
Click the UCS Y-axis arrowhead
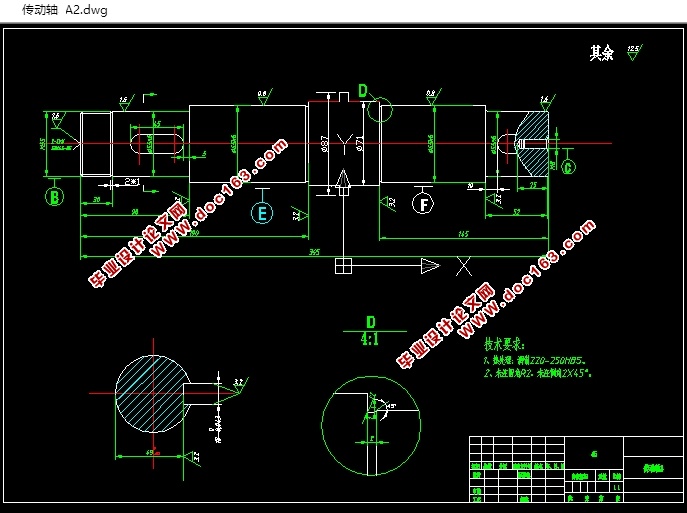tap(344, 178)
